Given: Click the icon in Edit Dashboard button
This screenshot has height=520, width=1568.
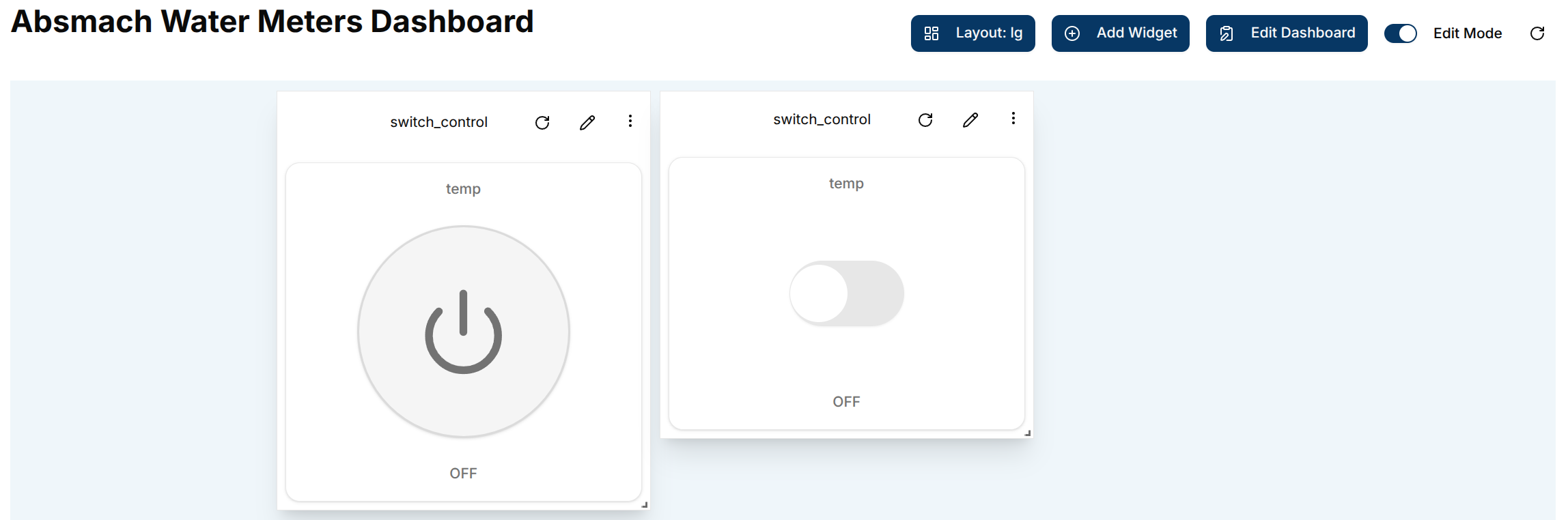Looking at the screenshot, I should 1227,33.
